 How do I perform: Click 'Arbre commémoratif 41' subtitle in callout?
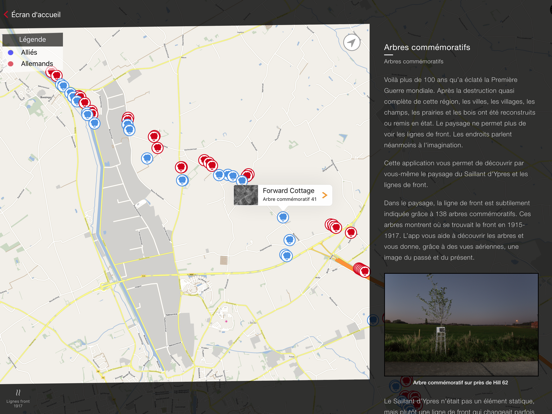click(x=289, y=199)
